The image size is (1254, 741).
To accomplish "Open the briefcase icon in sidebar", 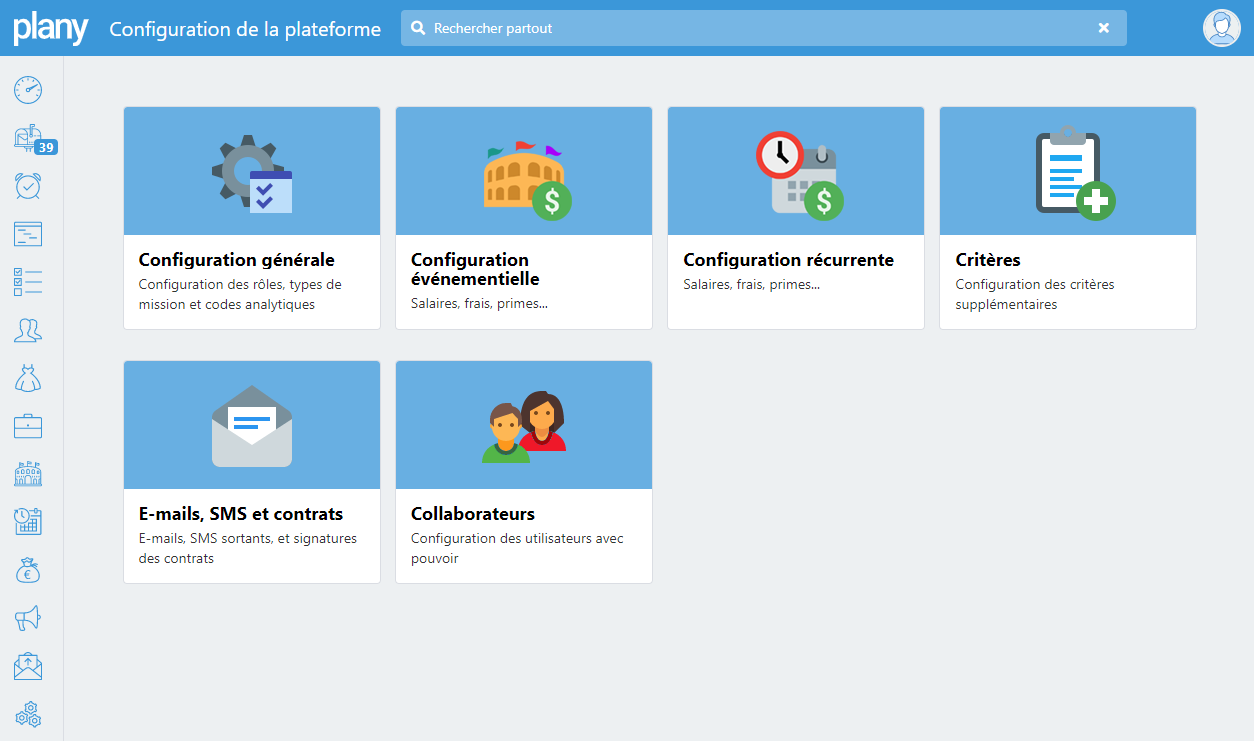I will click(x=27, y=426).
